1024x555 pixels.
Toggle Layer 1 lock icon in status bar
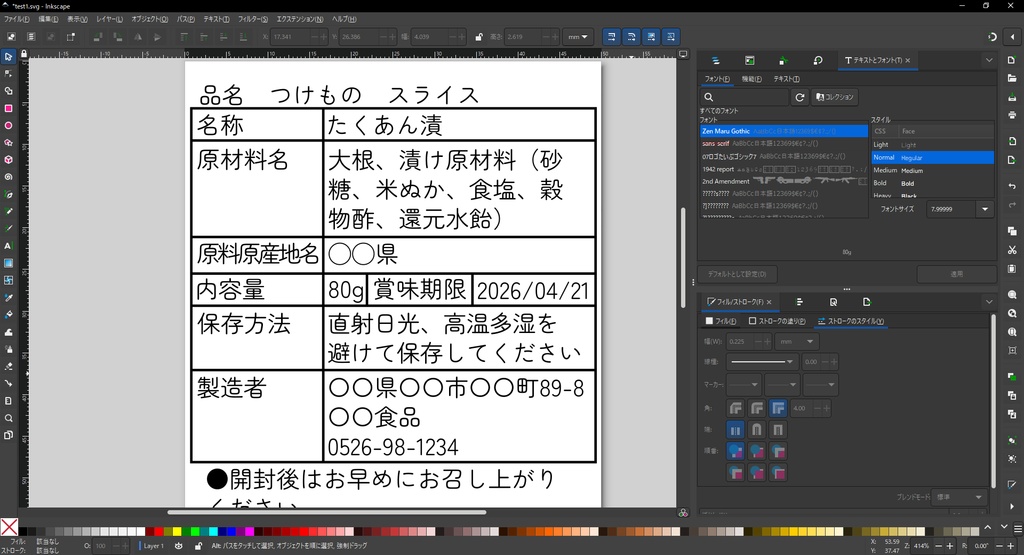pyautogui.click(x=199, y=546)
